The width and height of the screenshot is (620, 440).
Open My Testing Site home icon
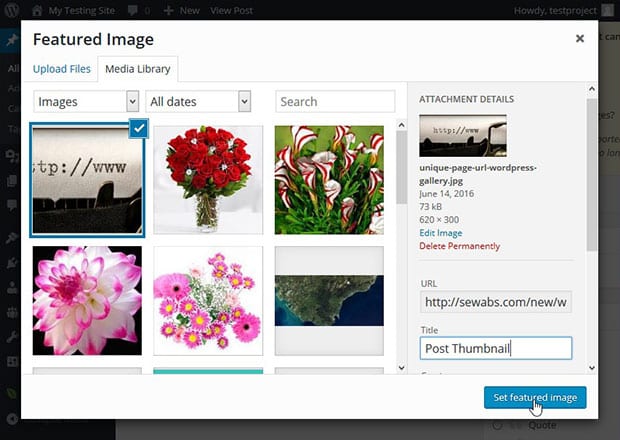tap(37, 10)
